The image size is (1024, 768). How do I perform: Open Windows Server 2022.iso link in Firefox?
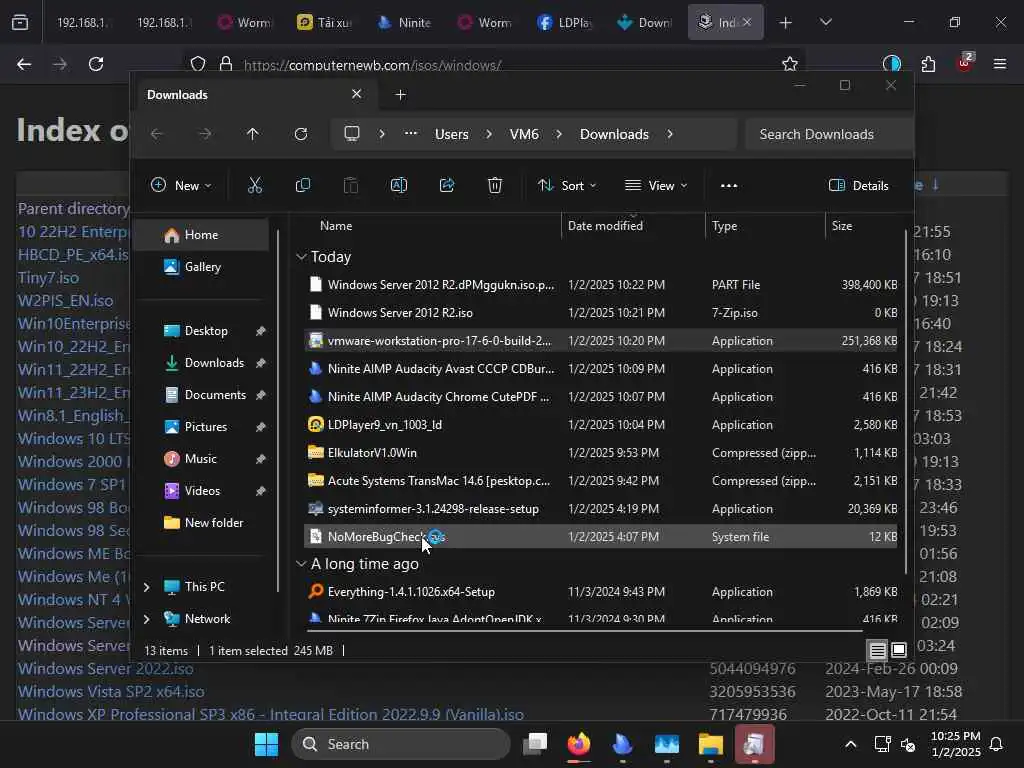click(x=106, y=669)
